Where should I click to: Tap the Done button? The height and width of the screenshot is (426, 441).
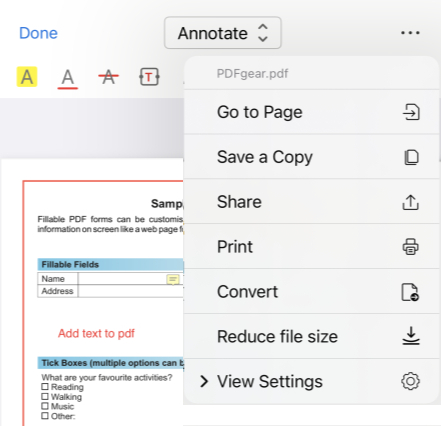pyautogui.click(x=38, y=33)
